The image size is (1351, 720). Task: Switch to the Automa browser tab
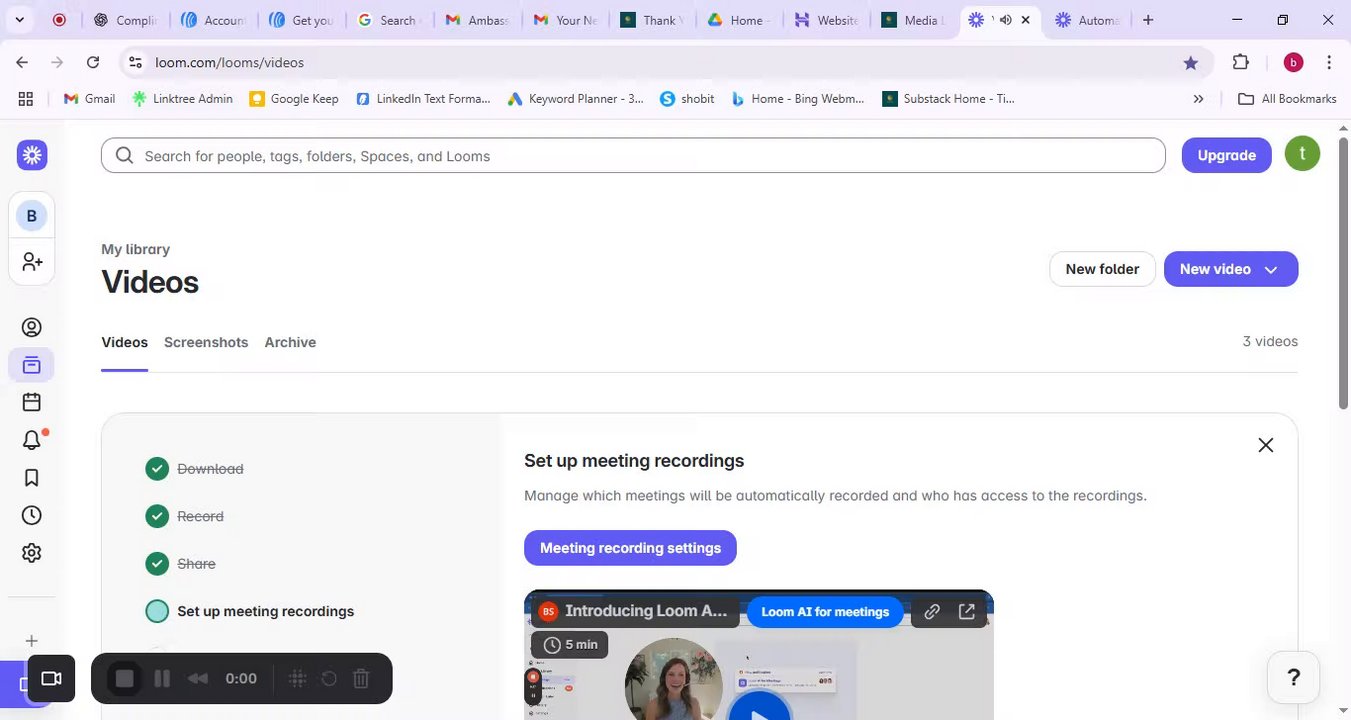[1087, 20]
